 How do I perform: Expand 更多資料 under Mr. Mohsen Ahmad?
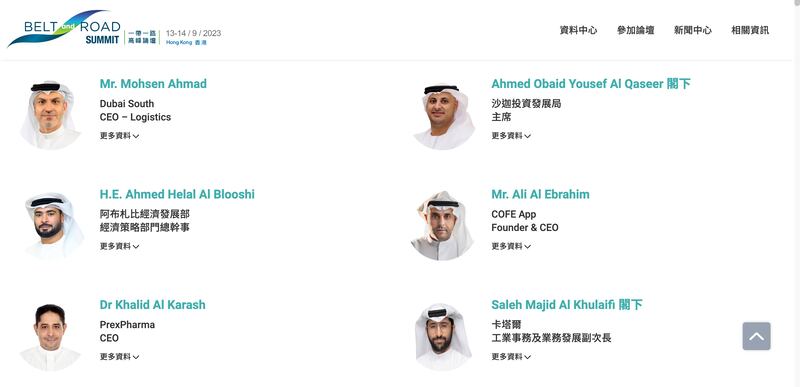(119, 136)
